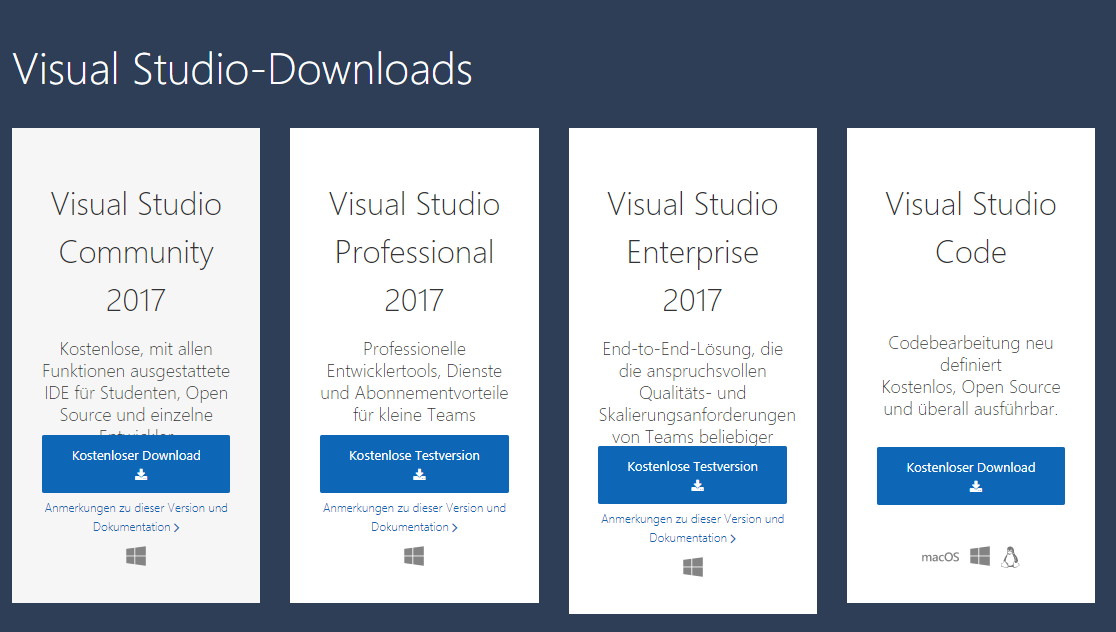Image resolution: width=1116 pixels, height=632 pixels.
Task: Click the Windows logo under Visual Studio Code
Action: (980, 557)
